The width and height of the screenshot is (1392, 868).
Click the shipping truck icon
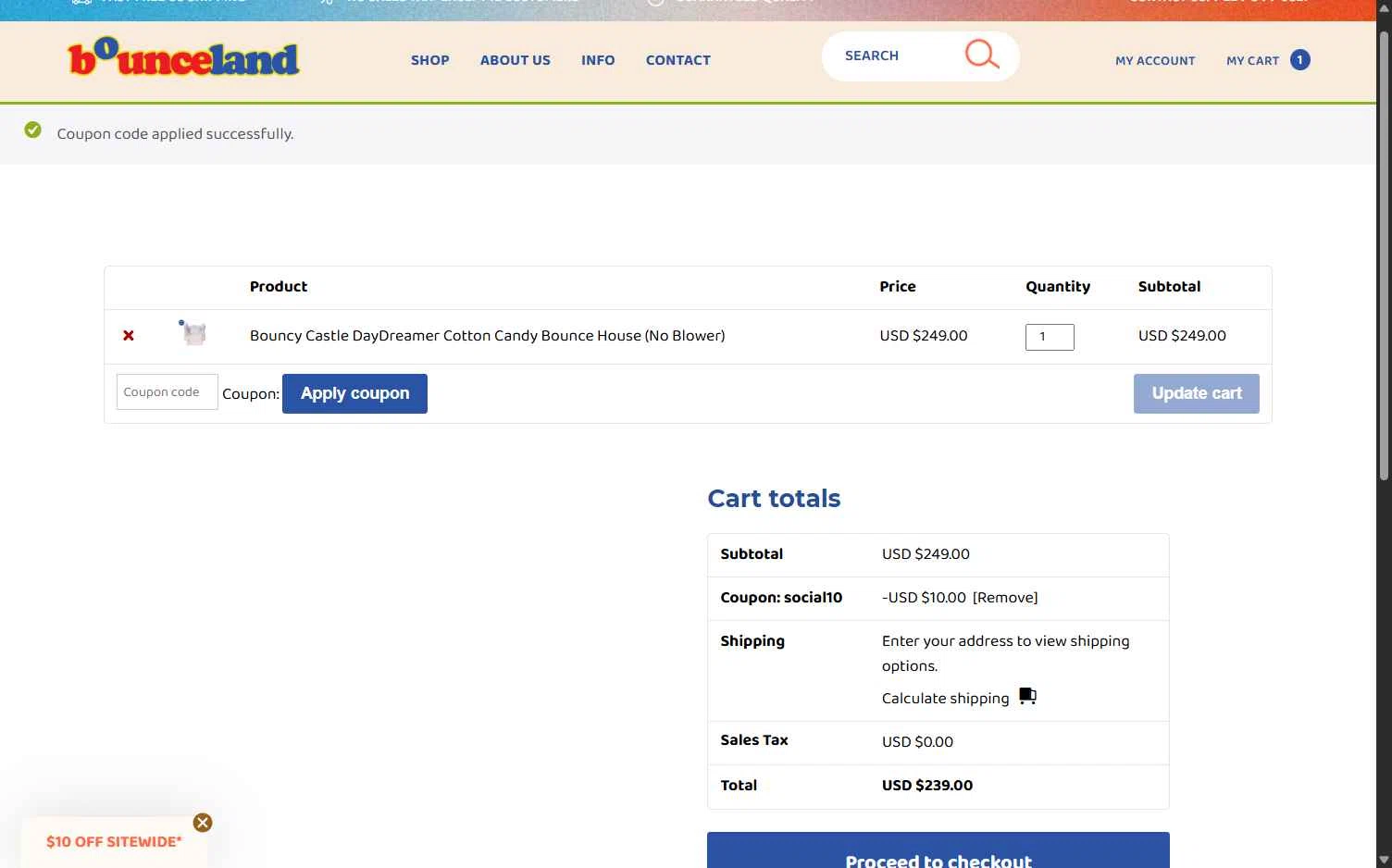(1027, 696)
